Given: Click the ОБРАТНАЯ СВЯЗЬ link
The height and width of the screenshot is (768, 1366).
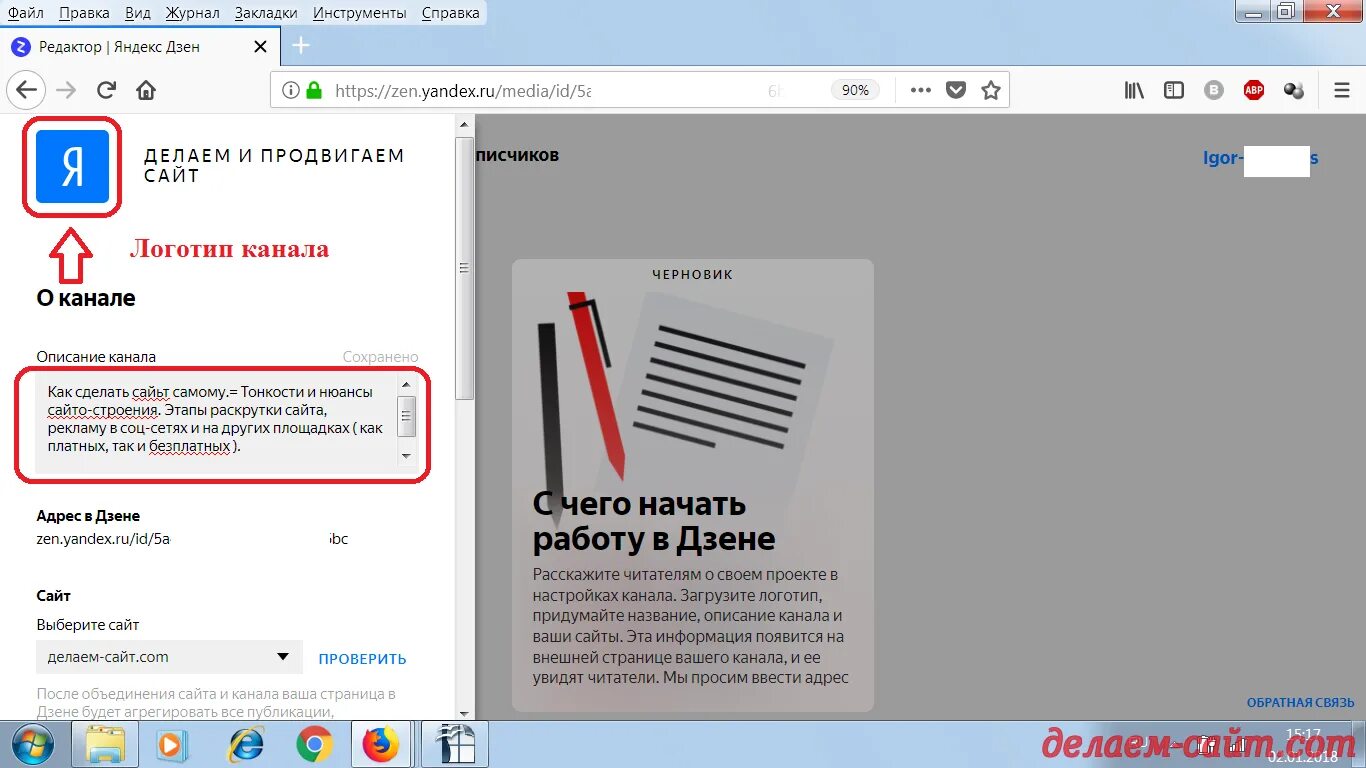Looking at the screenshot, I should pos(1300,703).
